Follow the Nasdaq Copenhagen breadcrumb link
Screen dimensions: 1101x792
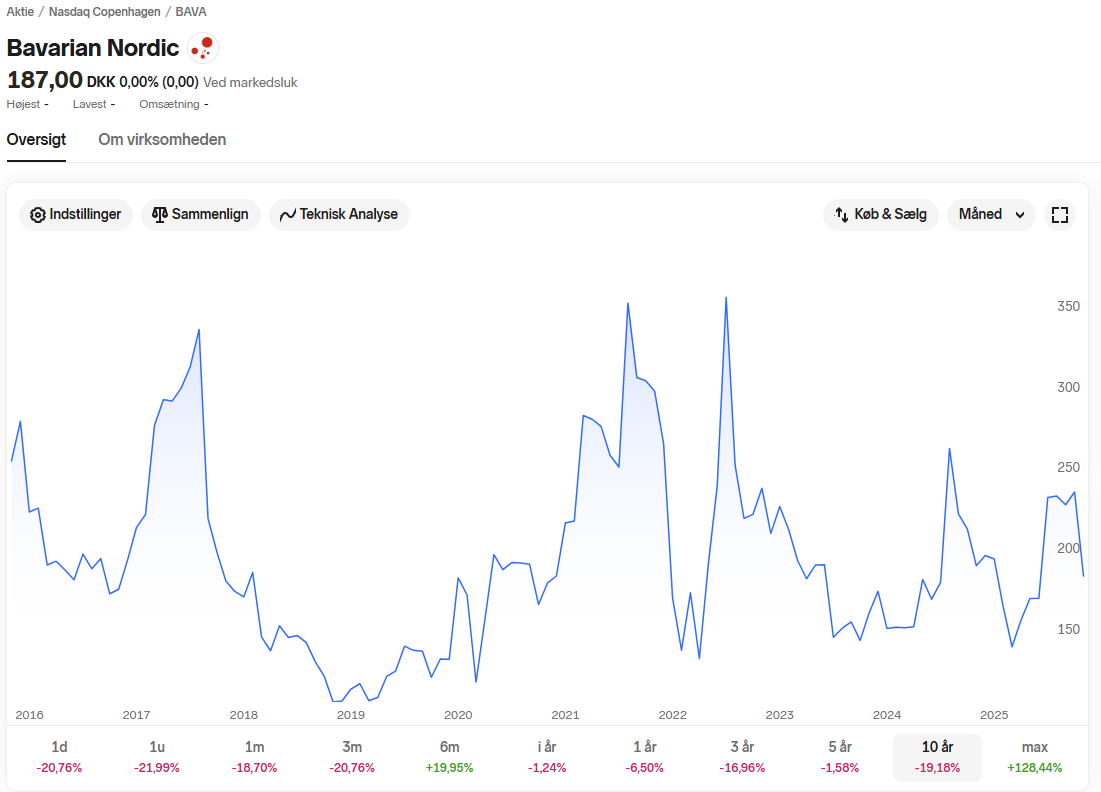click(x=105, y=12)
